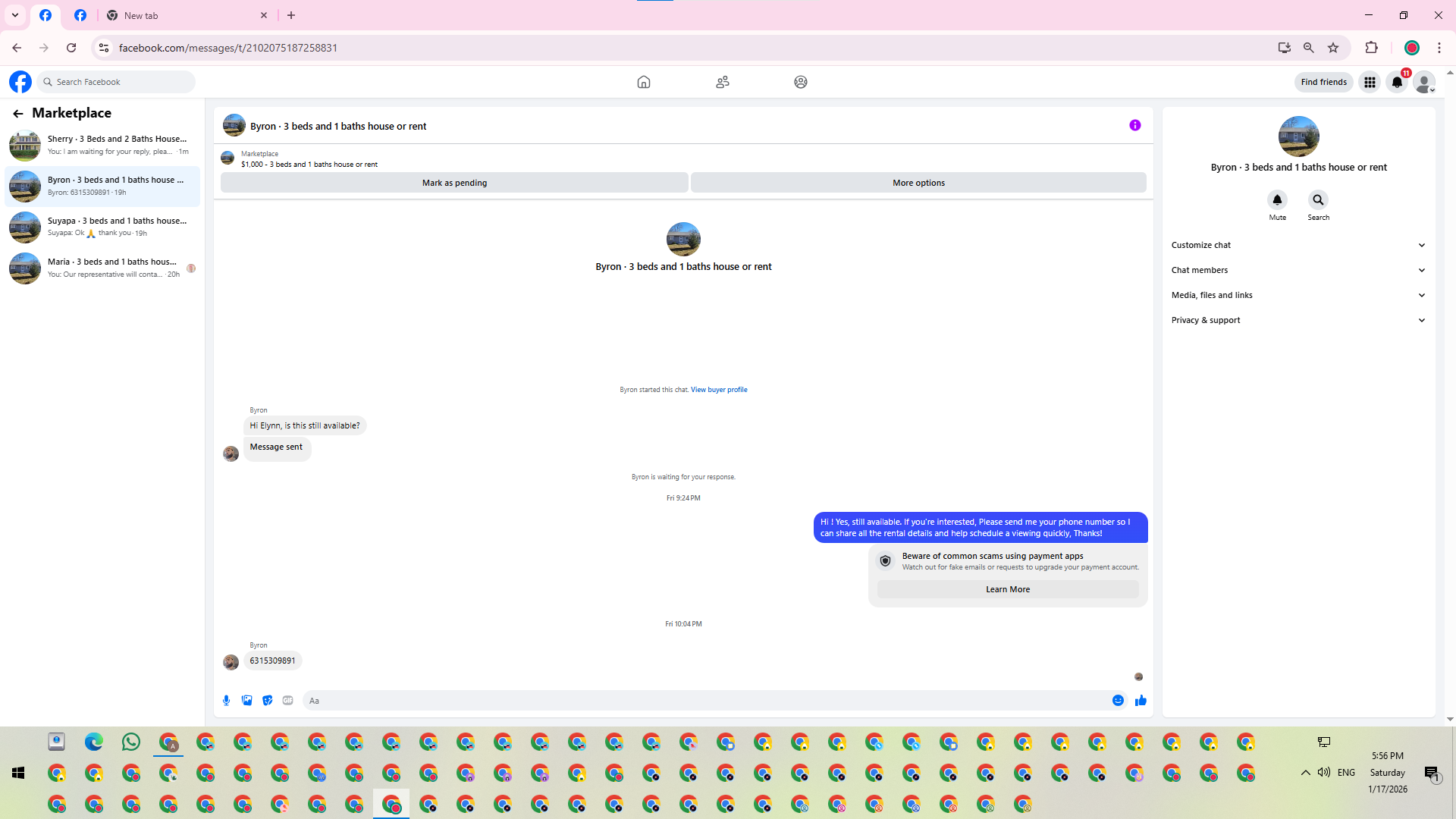Bookmark this page with the star icon
Viewport: 1456px width, 819px height.
[1333, 48]
